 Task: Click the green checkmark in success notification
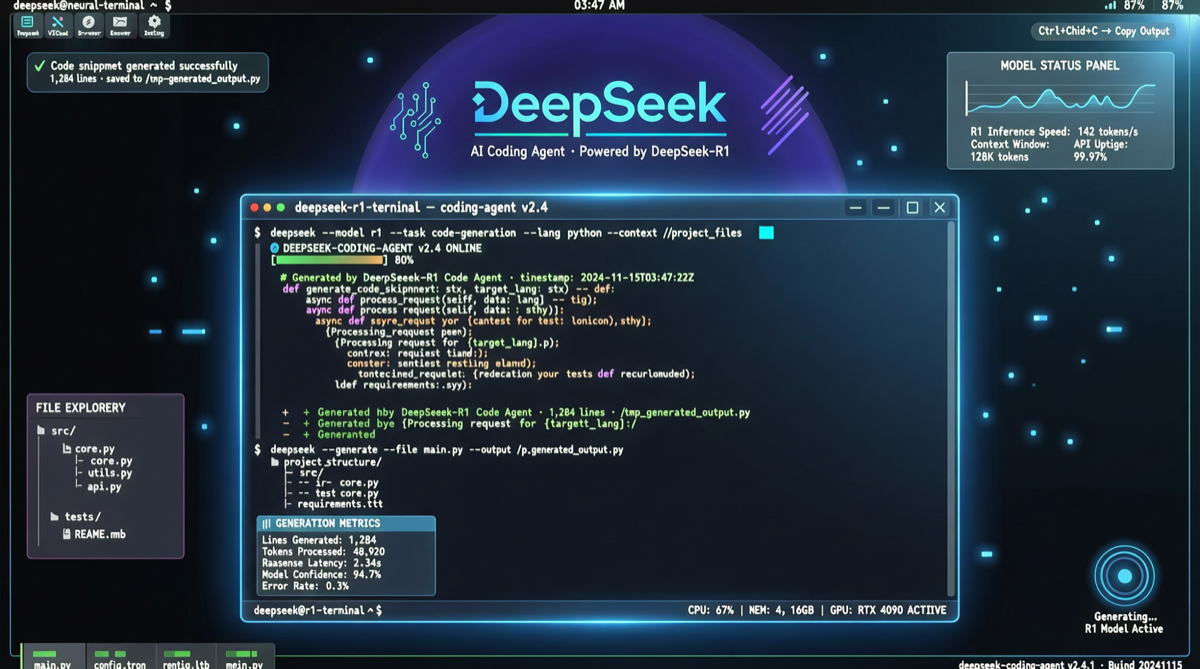click(40, 66)
